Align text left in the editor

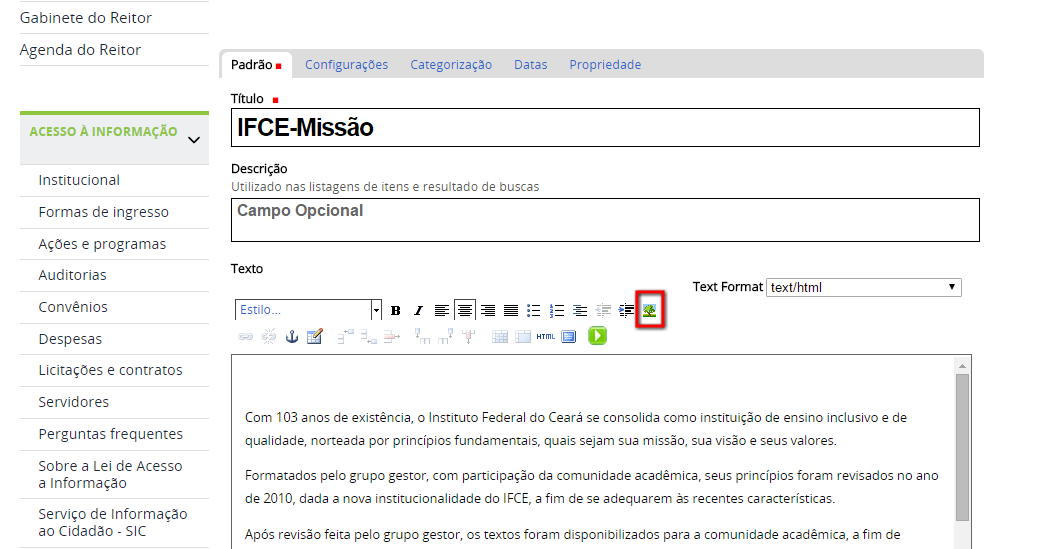tap(441, 310)
